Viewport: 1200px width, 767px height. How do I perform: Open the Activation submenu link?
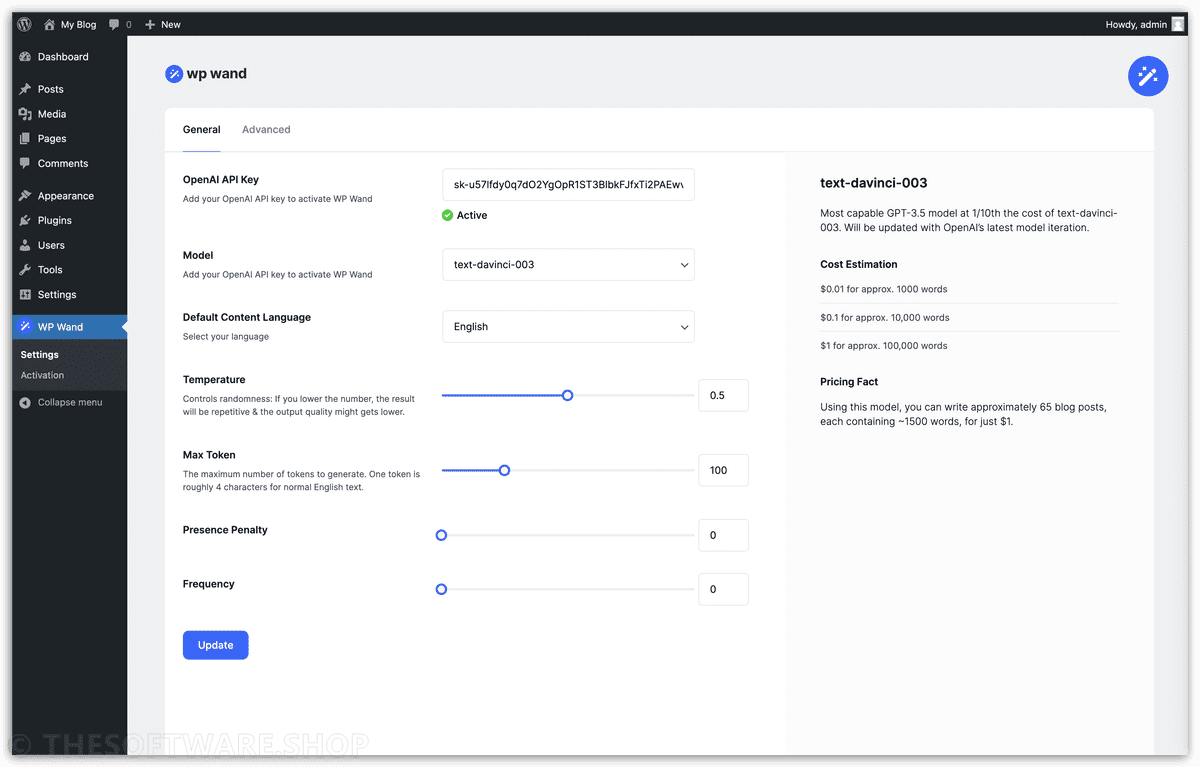pyautogui.click(x=42, y=375)
